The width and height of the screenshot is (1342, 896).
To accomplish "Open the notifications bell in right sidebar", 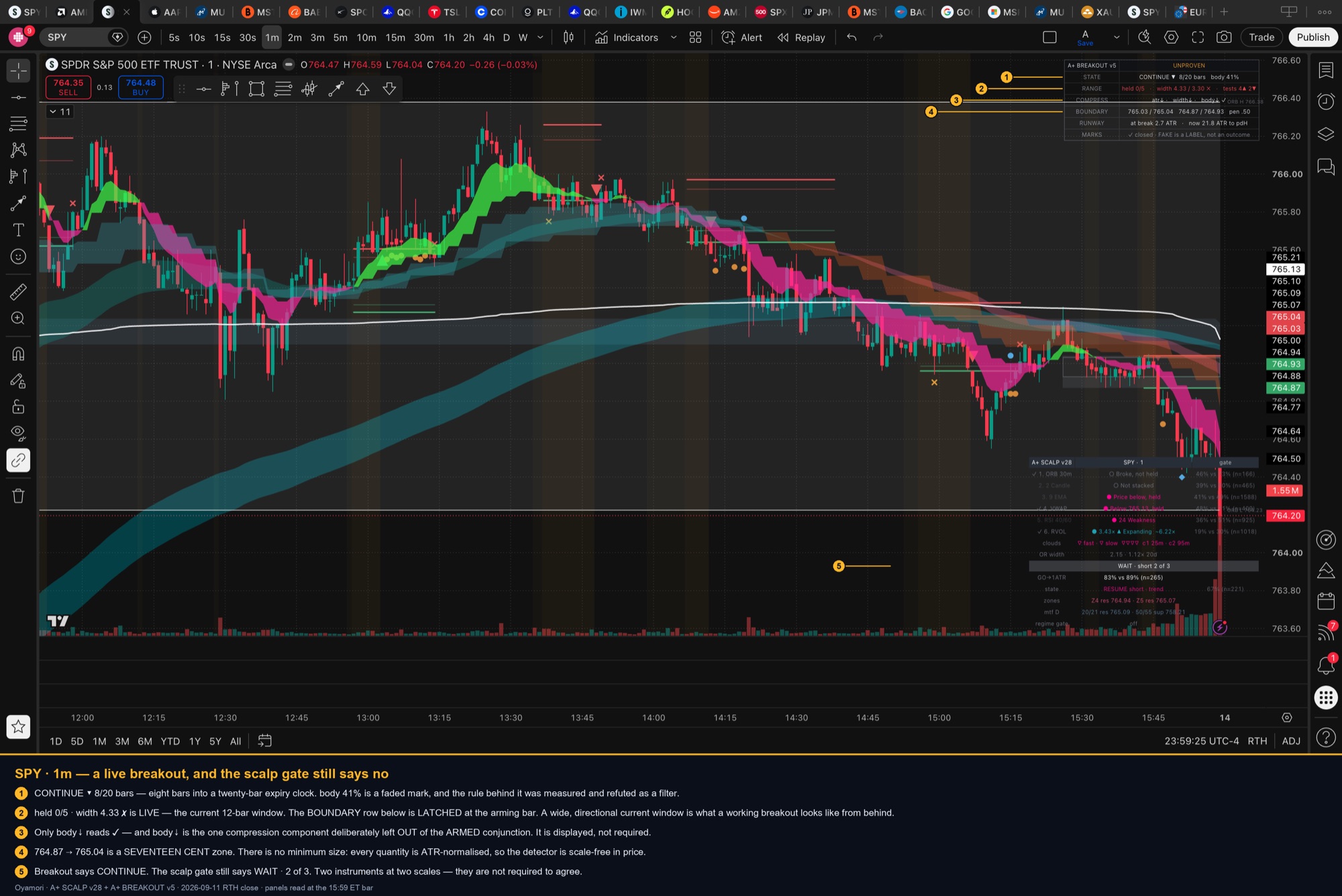I will (x=1326, y=665).
